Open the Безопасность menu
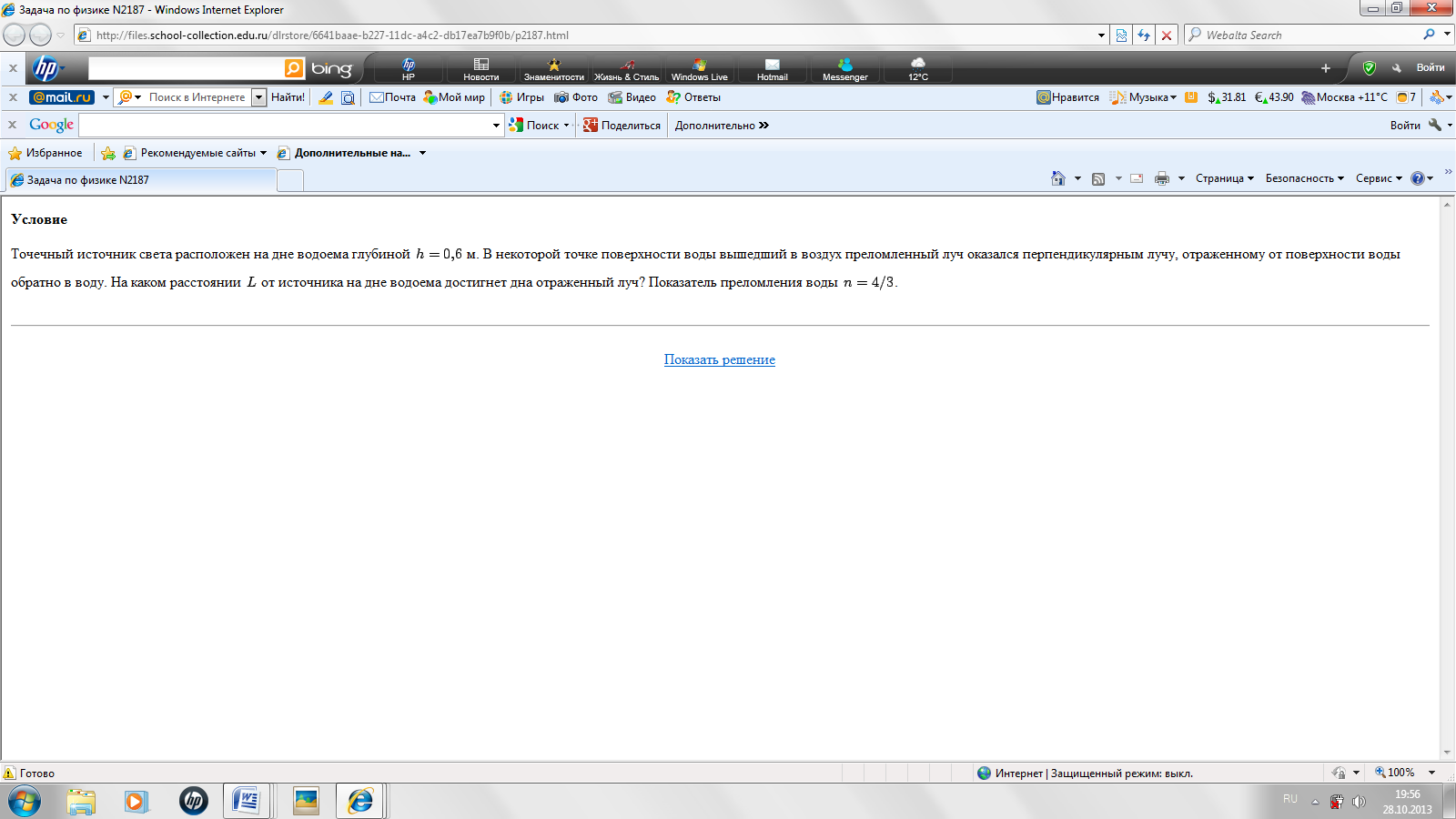The height and width of the screenshot is (819, 1456). [x=1304, y=178]
